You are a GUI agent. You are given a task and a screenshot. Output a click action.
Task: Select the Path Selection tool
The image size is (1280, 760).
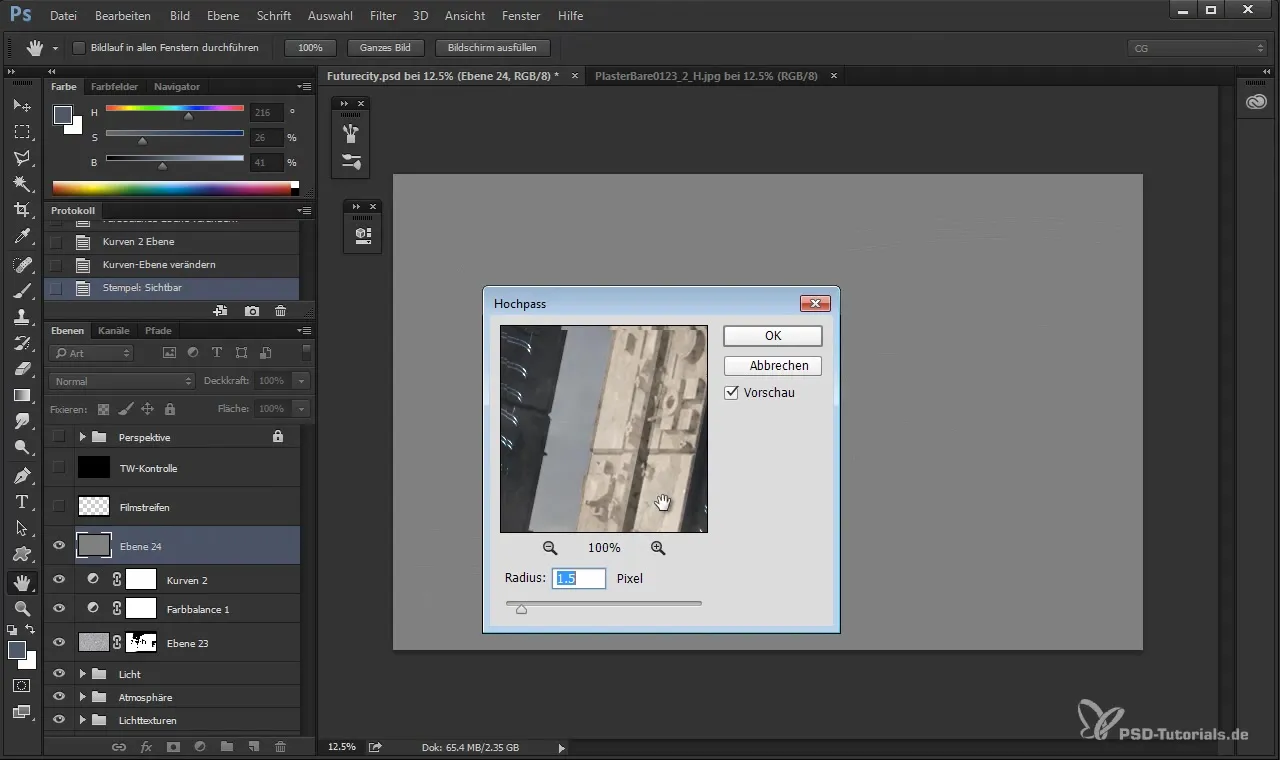click(x=22, y=528)
